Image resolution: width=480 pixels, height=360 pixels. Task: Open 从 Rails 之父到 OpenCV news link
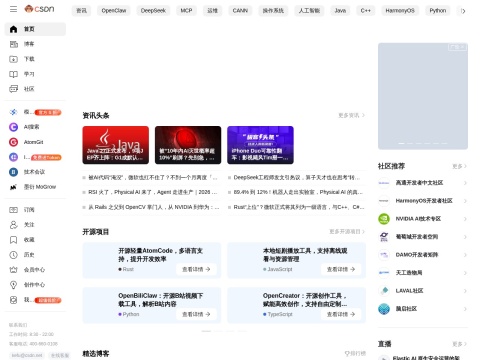click(154, 207)
